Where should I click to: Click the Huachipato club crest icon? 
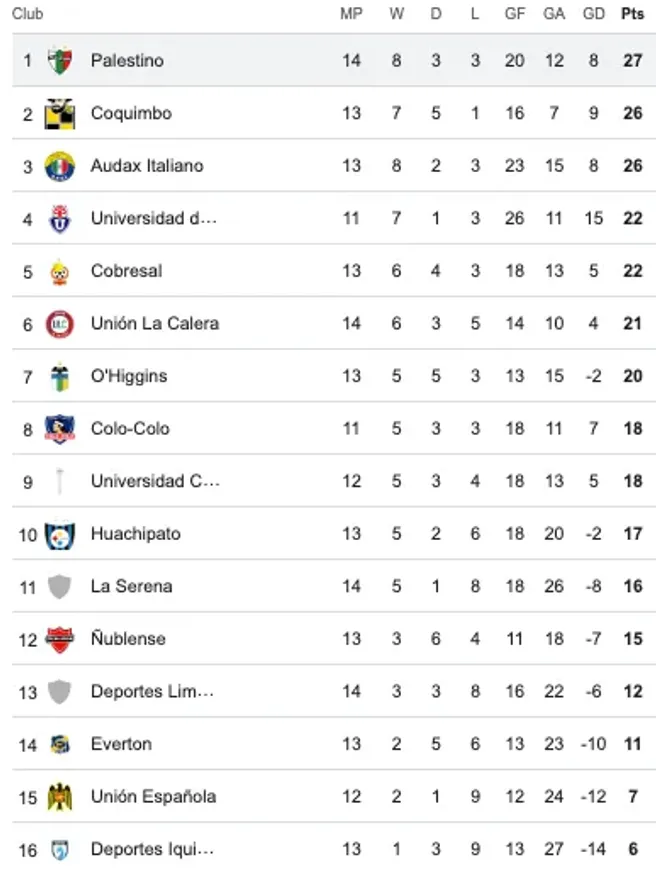[60, 534]
